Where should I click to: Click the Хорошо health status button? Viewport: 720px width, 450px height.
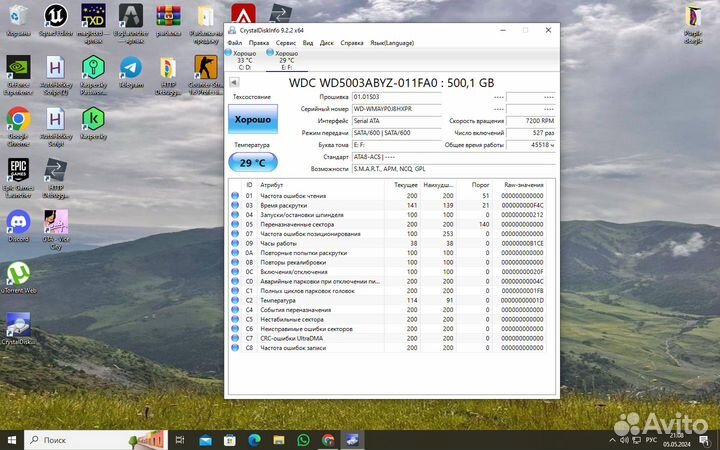point(252,120)
